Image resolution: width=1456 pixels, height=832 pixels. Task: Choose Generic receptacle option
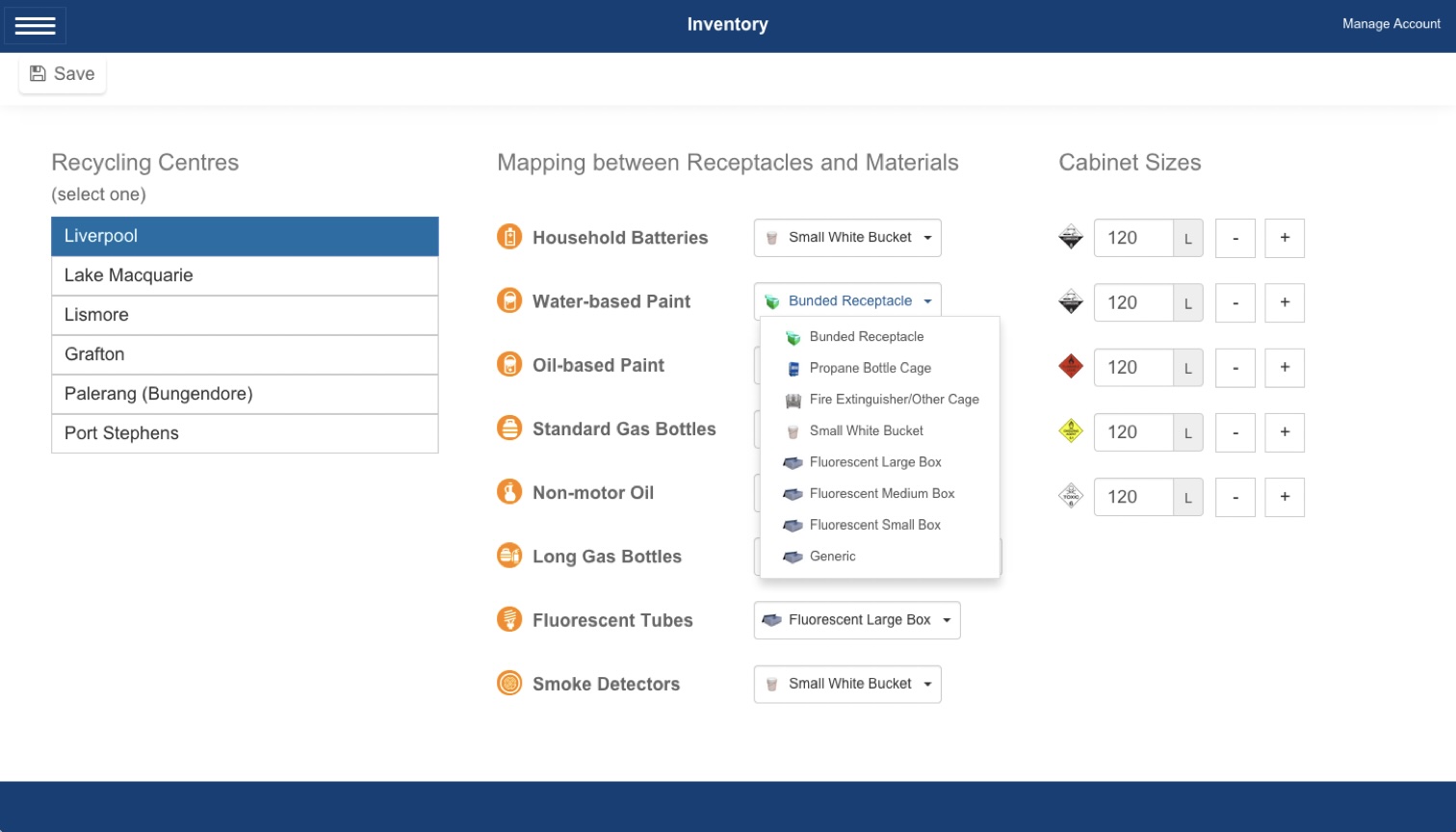[880, 557]
